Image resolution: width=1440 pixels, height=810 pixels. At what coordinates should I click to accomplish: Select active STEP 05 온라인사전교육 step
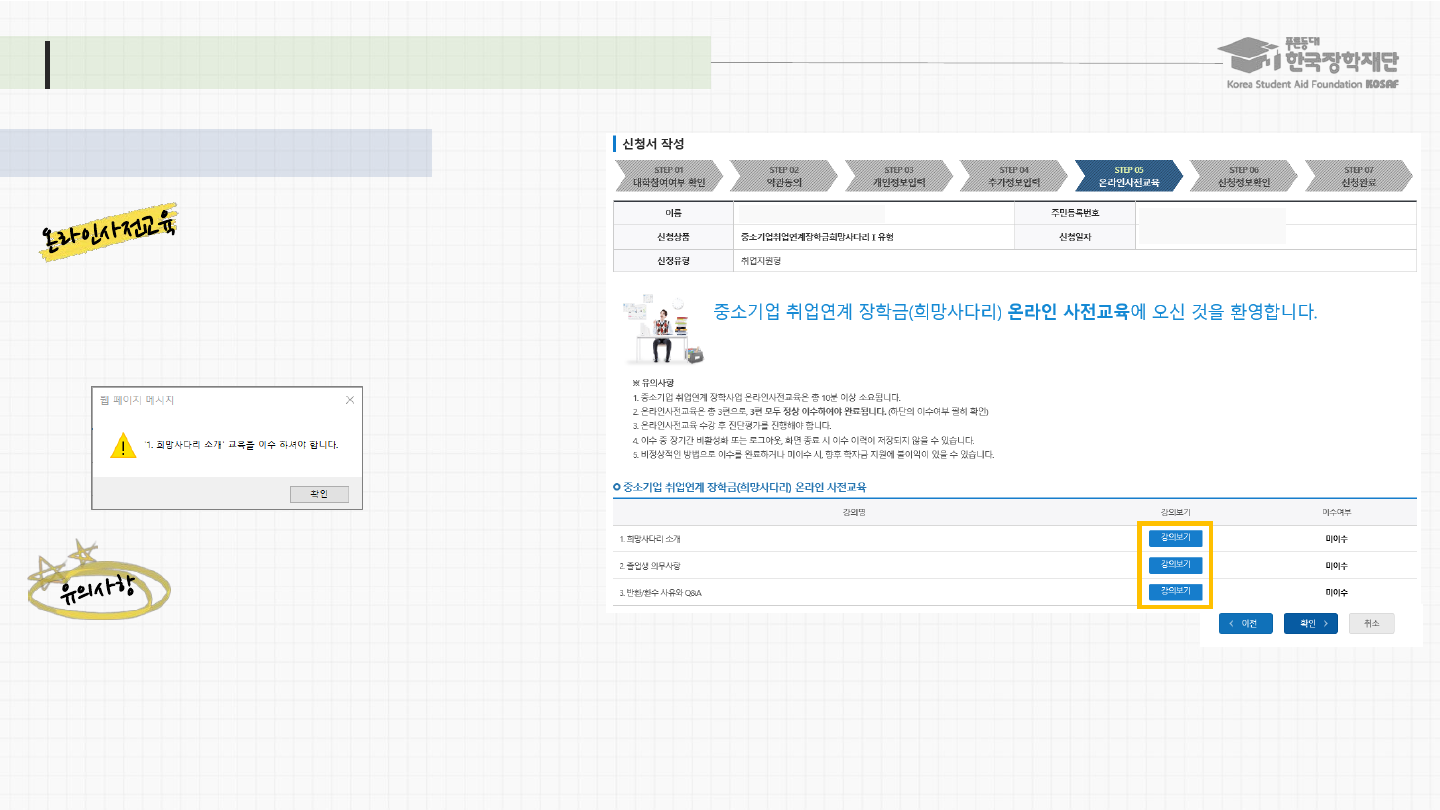pyautogui.click(x=1128, y=176)
